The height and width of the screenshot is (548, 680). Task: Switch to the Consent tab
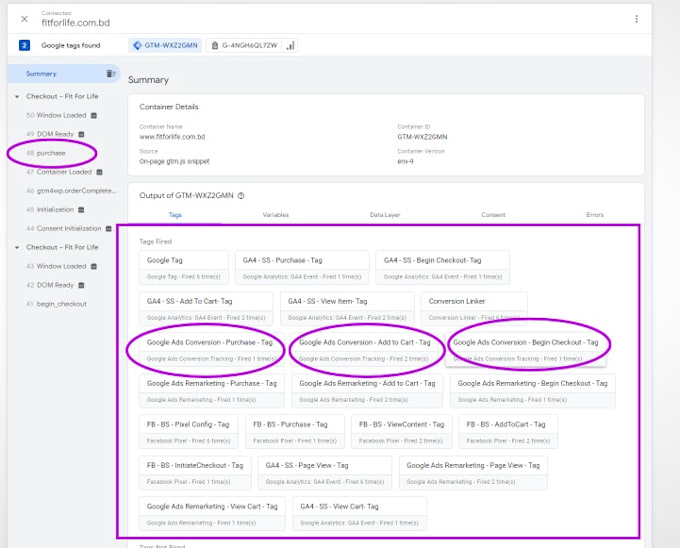pos(493,215)
